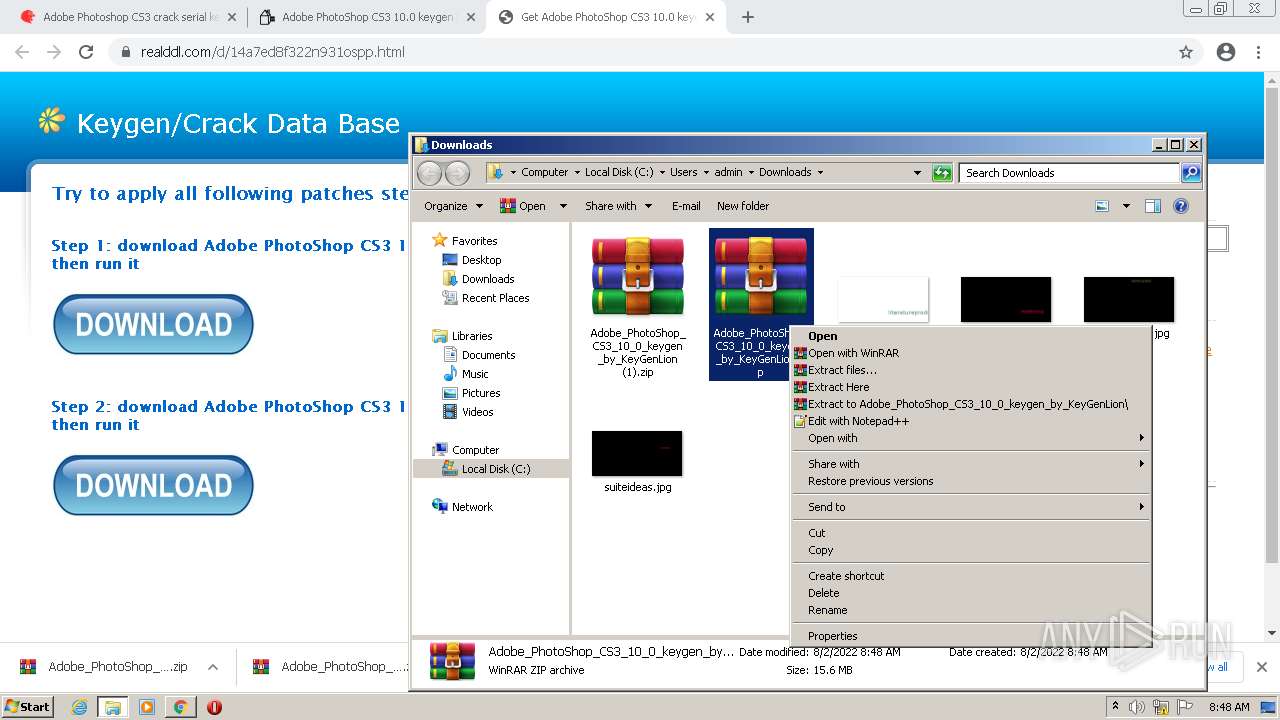Viewport: 1280px width, 720px height.
Task: Select Recent Places under Favorites
Action: [x=495, y=298]
